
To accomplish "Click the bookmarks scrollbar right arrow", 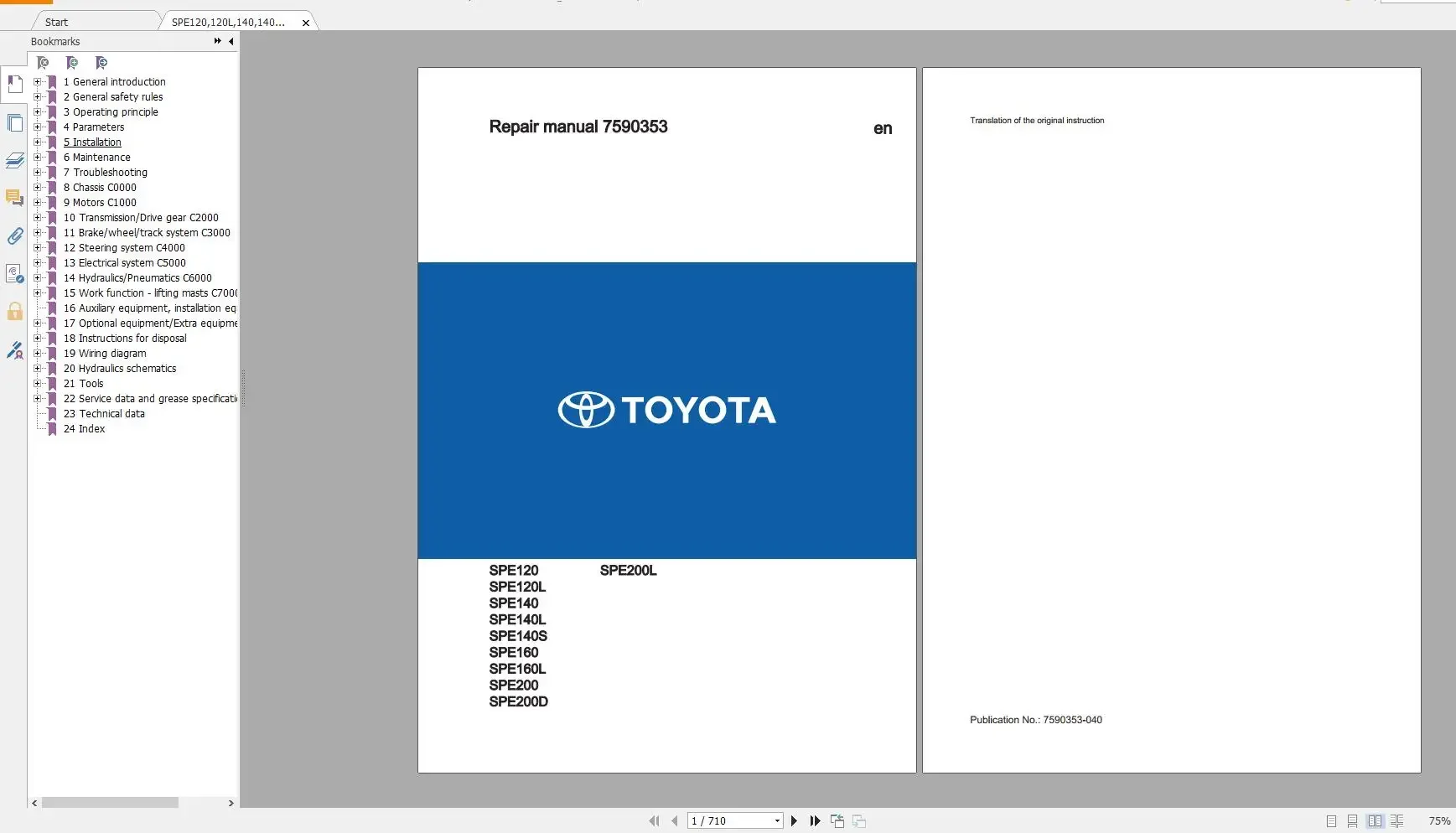I will tap(231, 803).
